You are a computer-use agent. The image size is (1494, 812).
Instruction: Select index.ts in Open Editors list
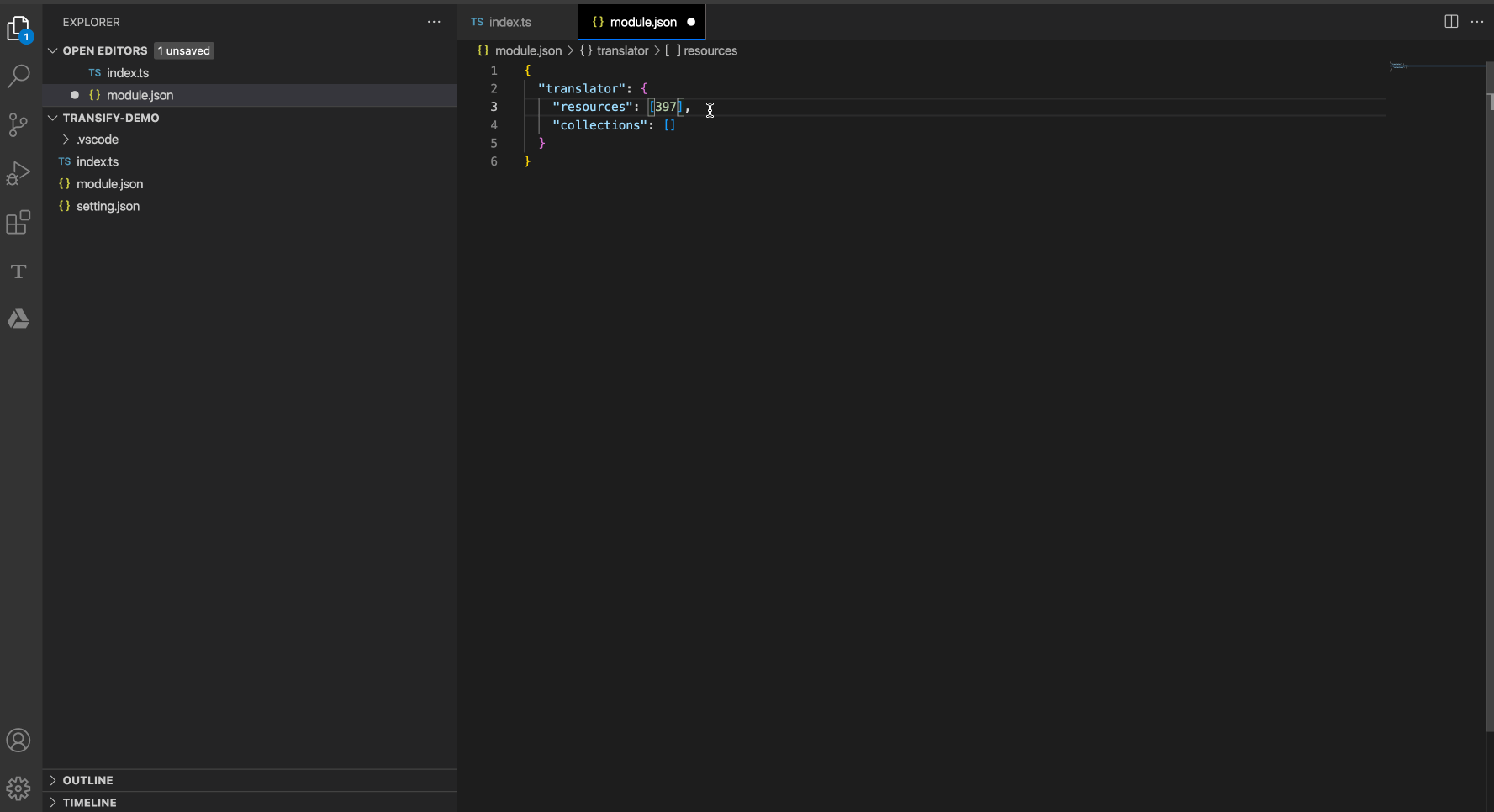click(251, 73)
